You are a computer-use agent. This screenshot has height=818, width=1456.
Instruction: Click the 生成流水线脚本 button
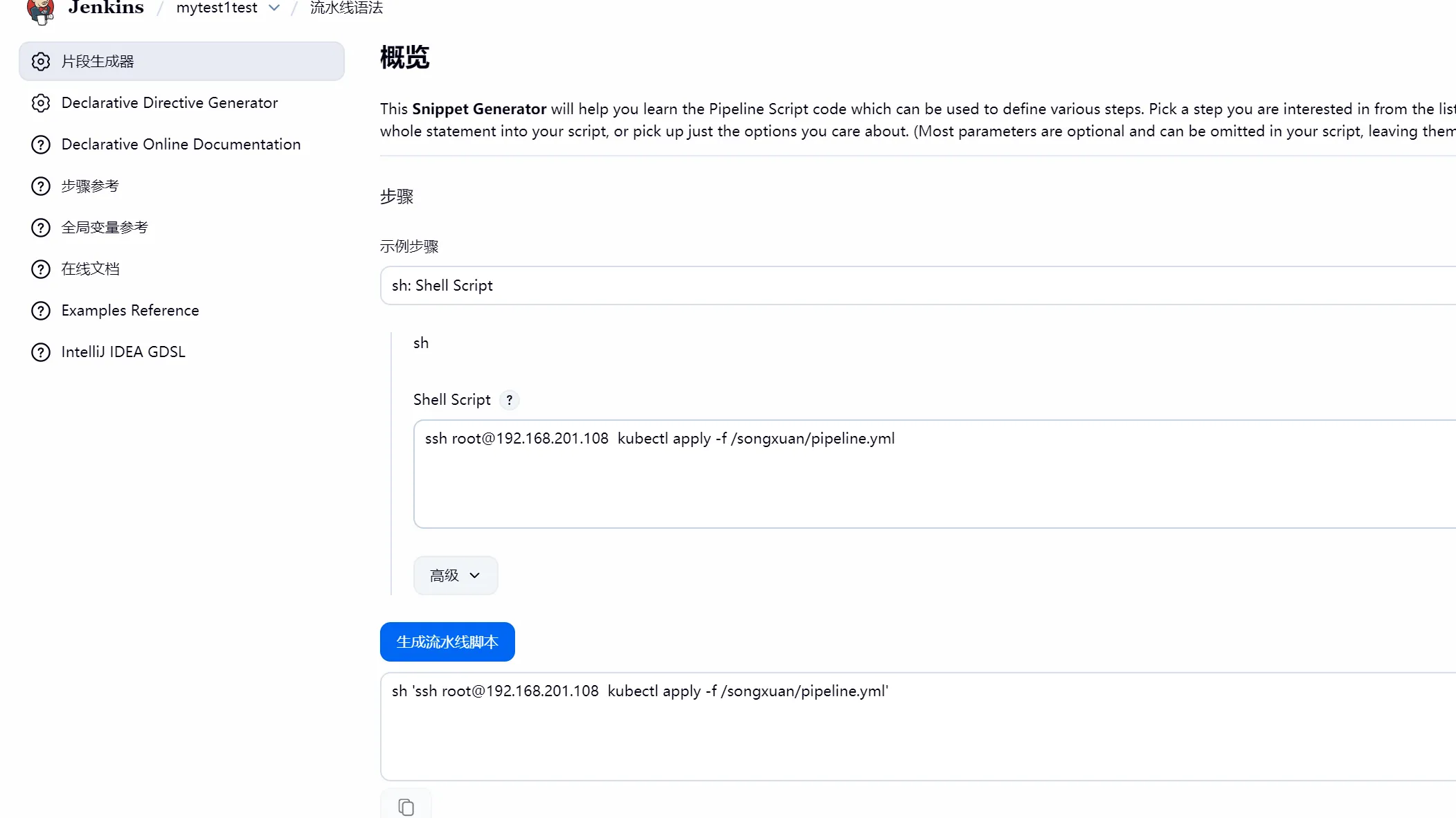pyautogui.click(x=447, y=642)
